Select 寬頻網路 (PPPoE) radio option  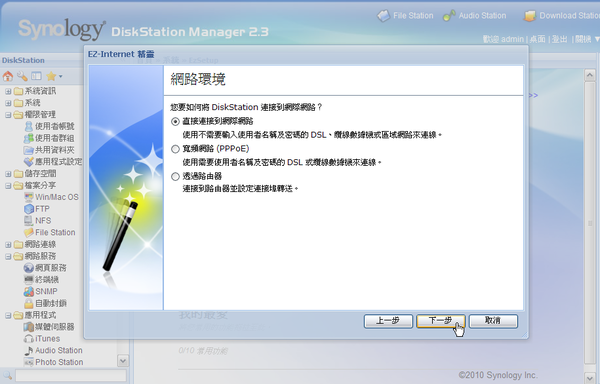175,149
